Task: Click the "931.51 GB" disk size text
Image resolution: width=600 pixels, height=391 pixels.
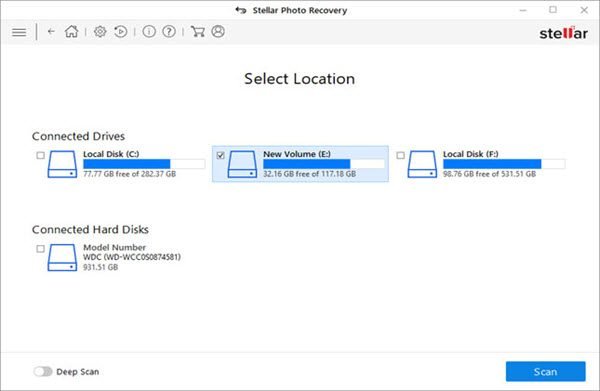Action: [x=100, y=267]
